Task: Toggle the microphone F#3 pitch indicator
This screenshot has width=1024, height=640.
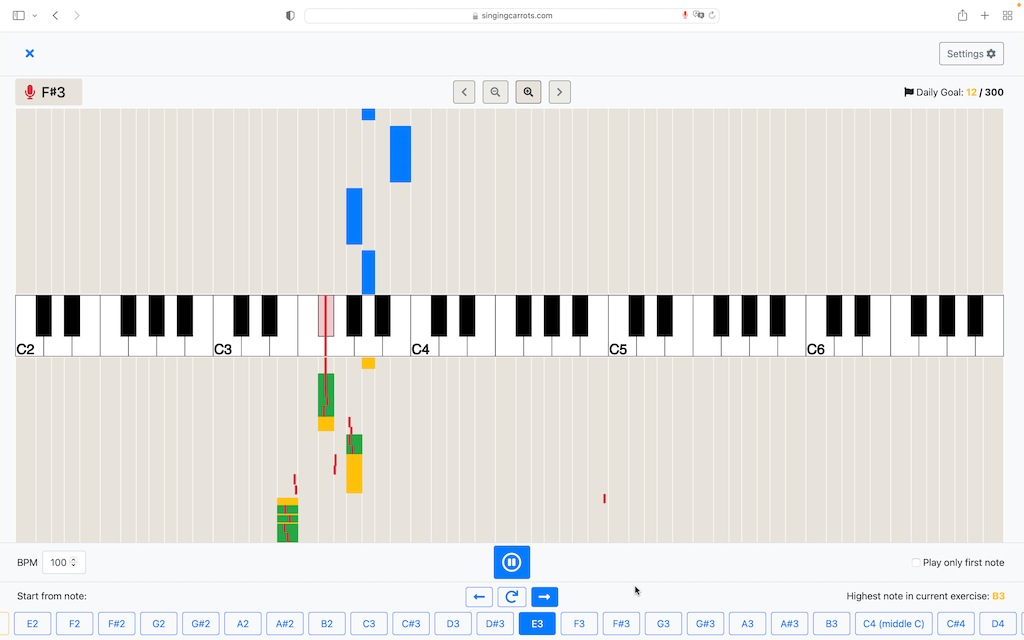Action: [x=48, y=92]
